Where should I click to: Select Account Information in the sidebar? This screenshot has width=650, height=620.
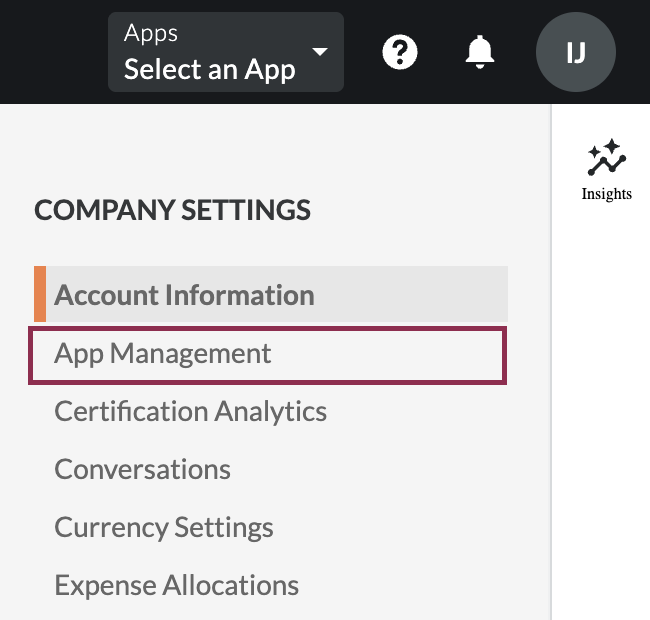[x=184, y=295]
